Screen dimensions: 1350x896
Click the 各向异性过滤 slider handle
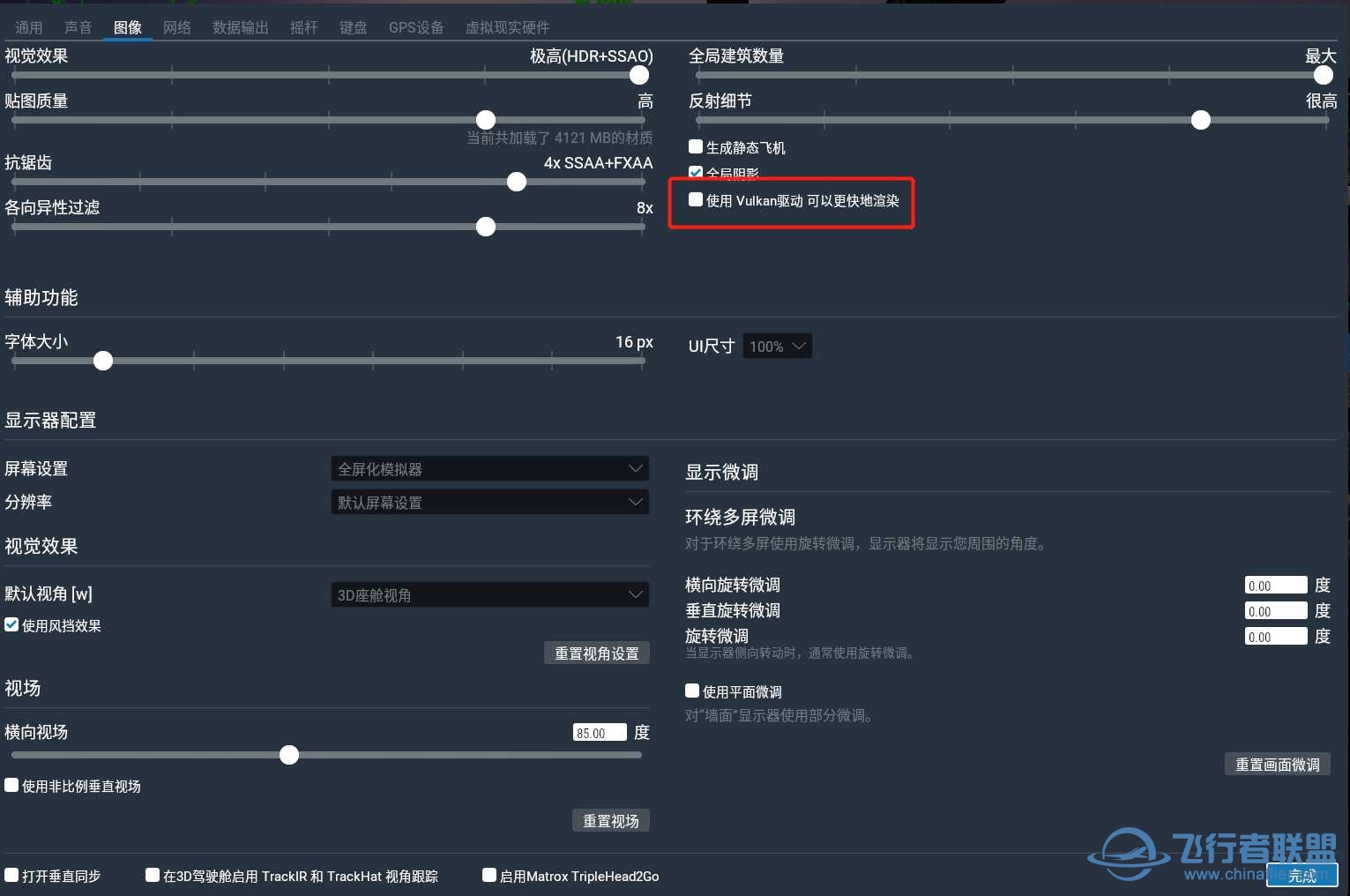tap(486, 227)
